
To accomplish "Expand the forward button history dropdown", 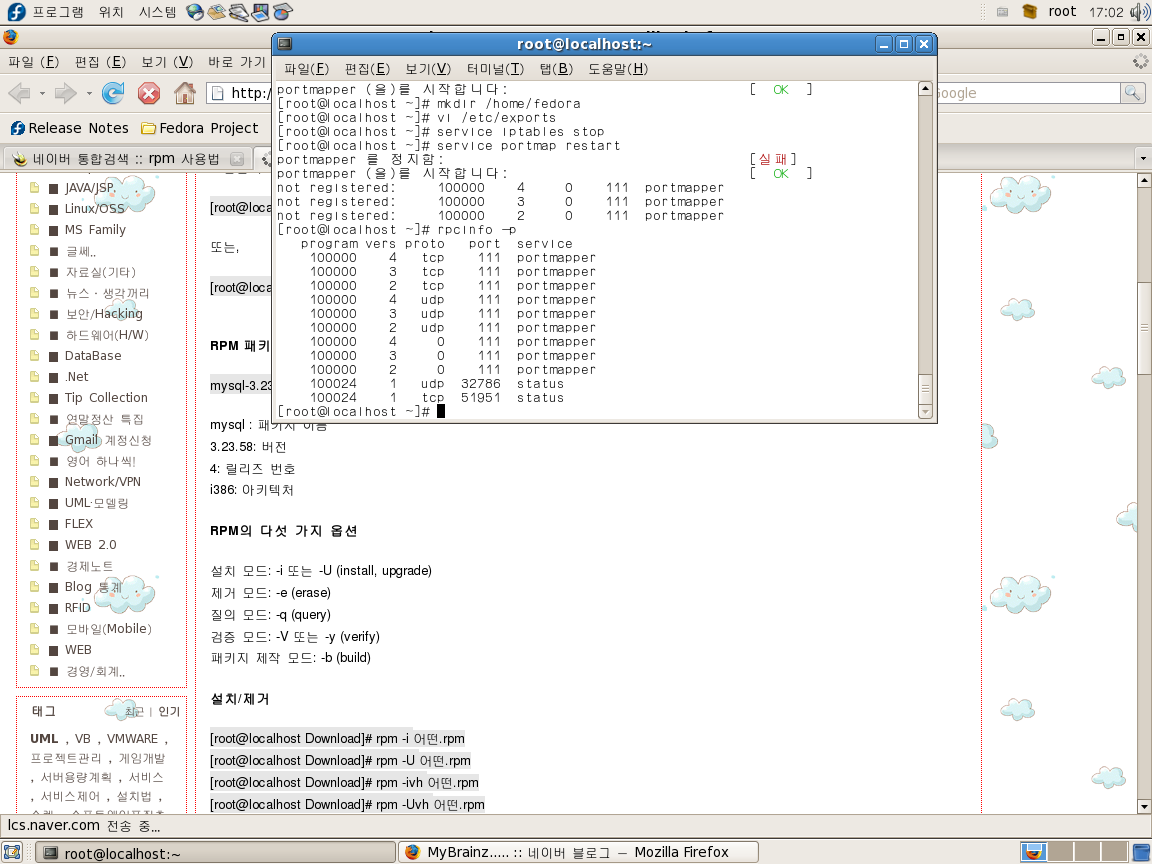I will point(89,94).
